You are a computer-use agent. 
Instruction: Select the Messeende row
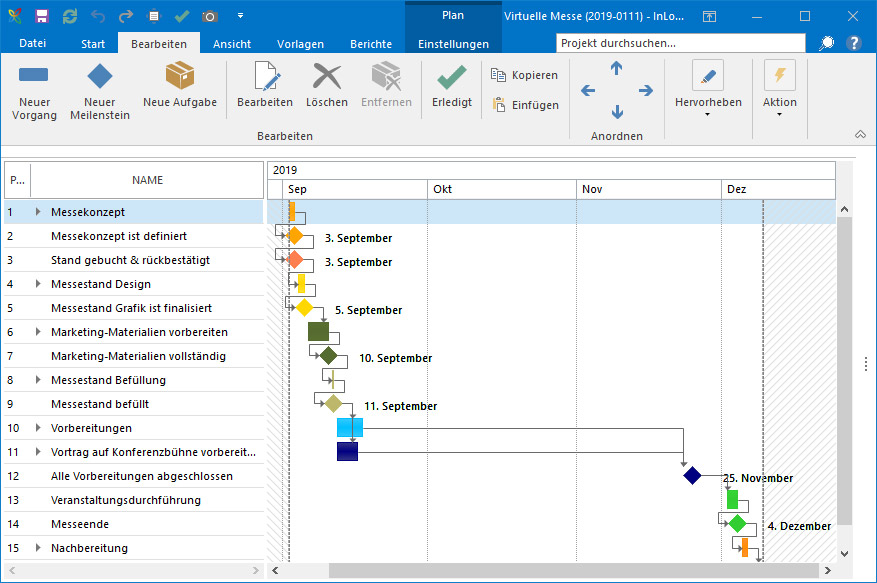(x=134, y=524)
